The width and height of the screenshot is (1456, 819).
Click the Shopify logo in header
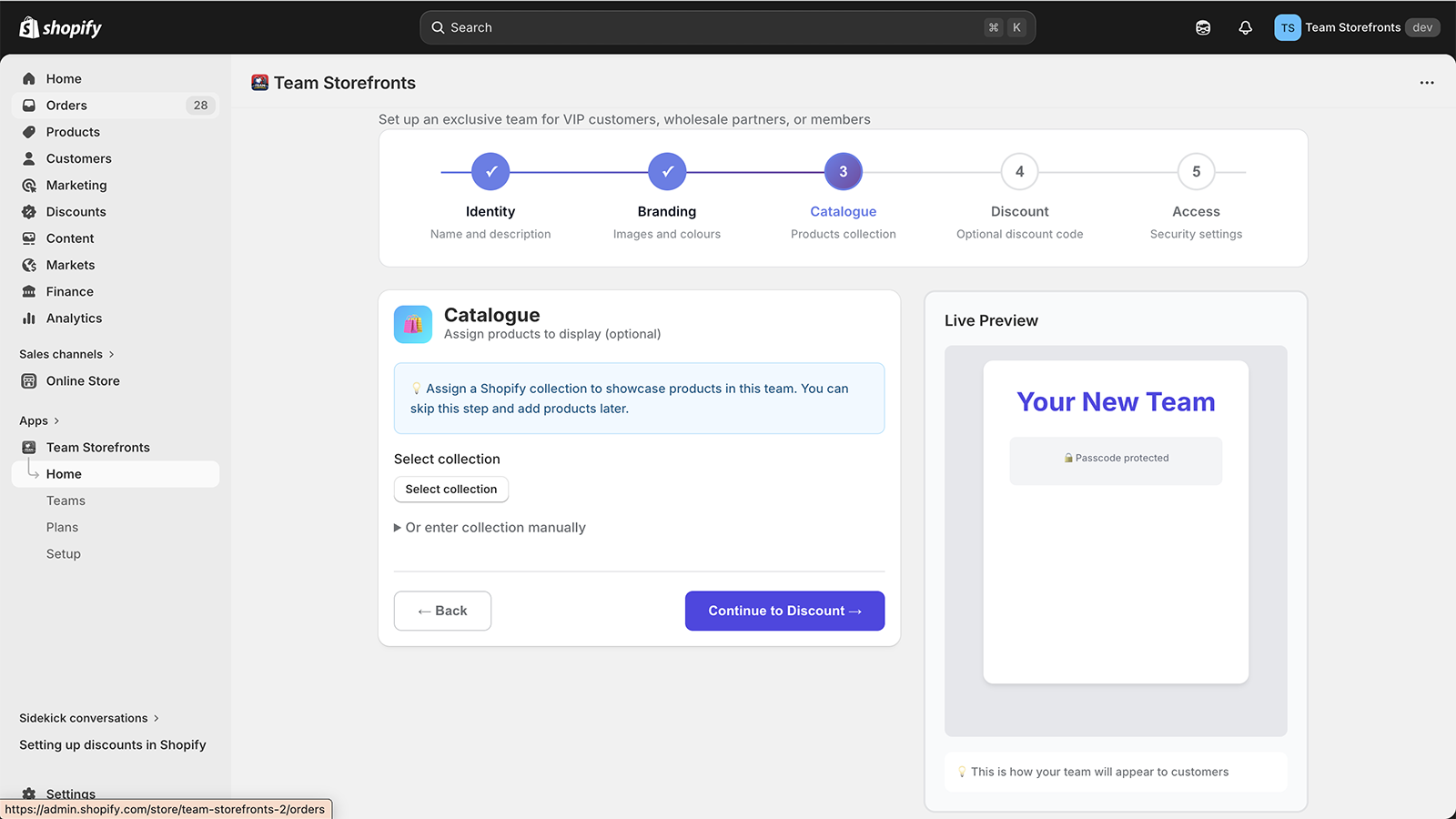[x=60, y=27]
